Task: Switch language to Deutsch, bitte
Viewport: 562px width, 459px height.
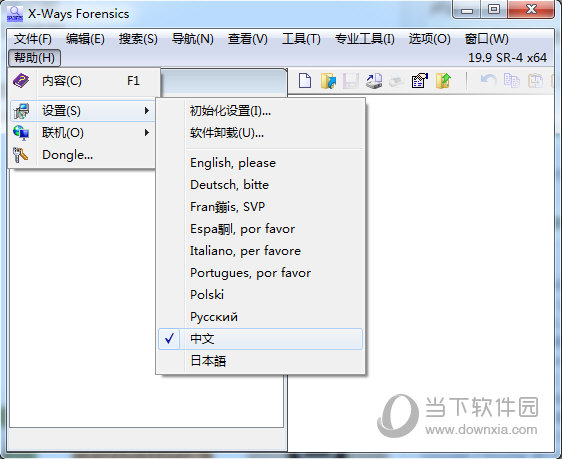Action: [261, 185]
